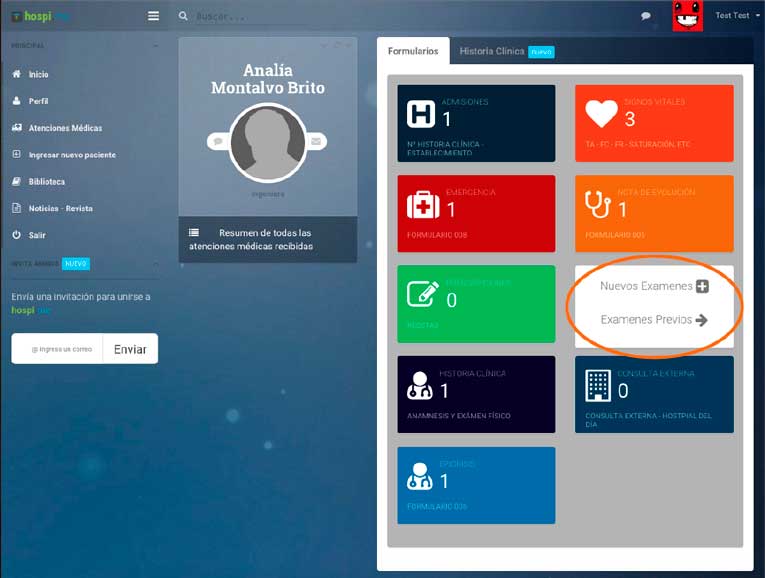
Task: Collapse the Principal sidebar section
Action: [x=155, y=46]
